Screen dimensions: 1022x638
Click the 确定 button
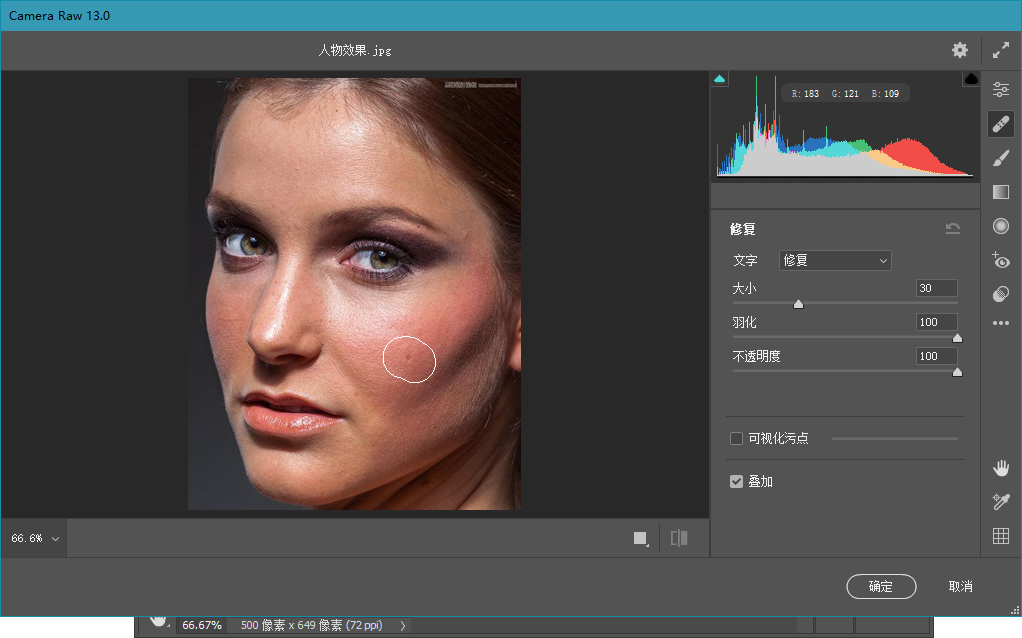[x=881, y=587]
